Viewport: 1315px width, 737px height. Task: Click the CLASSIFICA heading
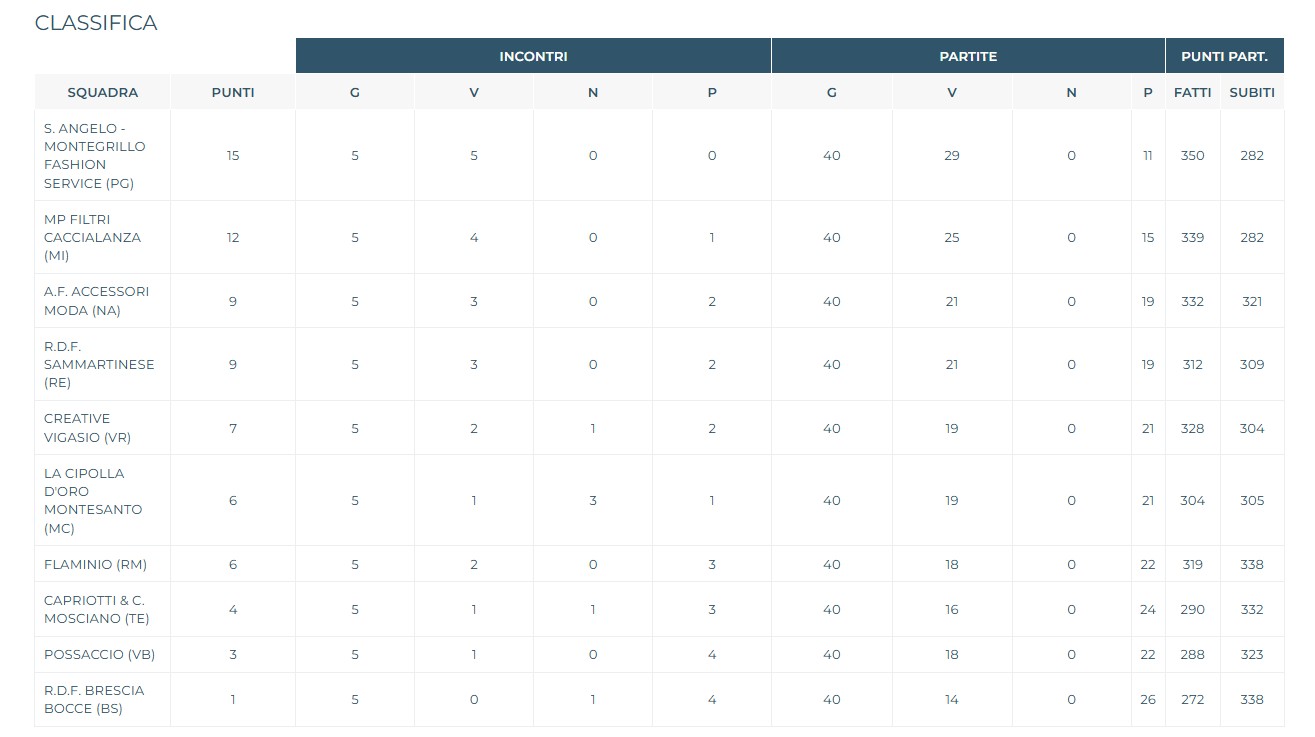click(x=96, y=23)
